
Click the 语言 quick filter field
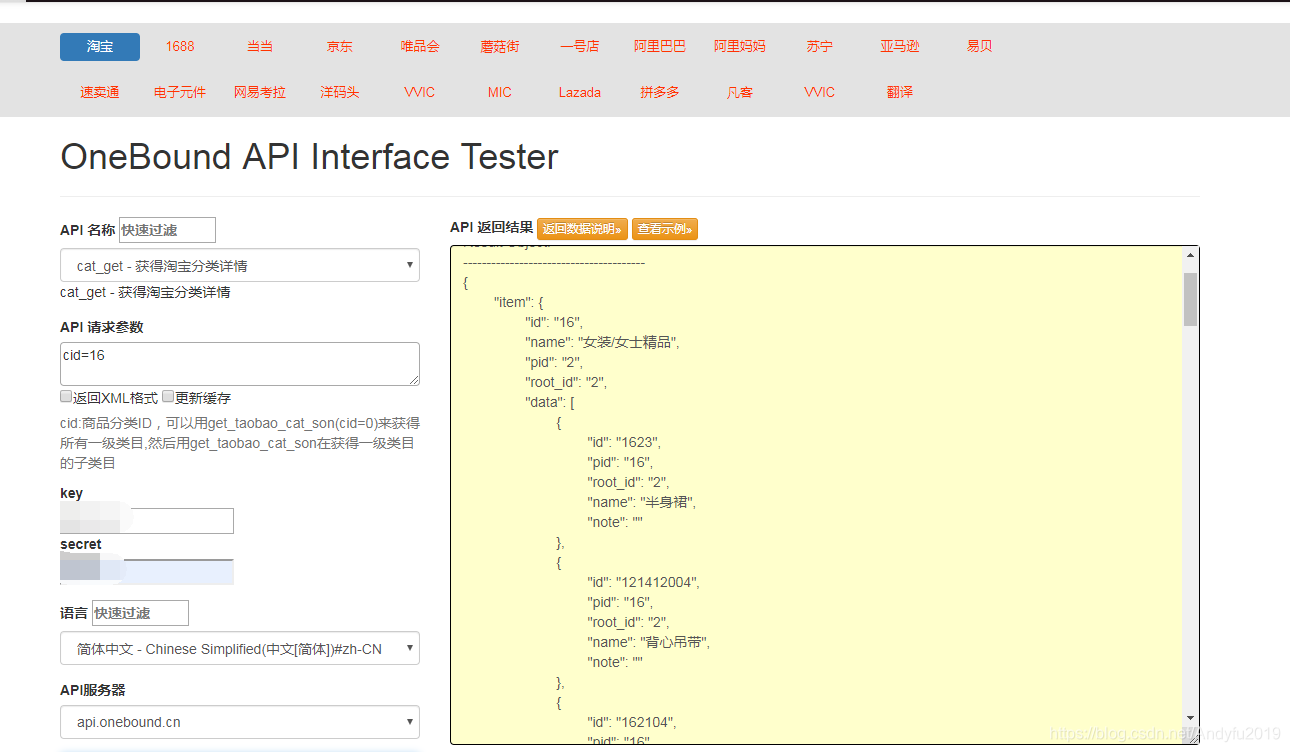(140, 613)
